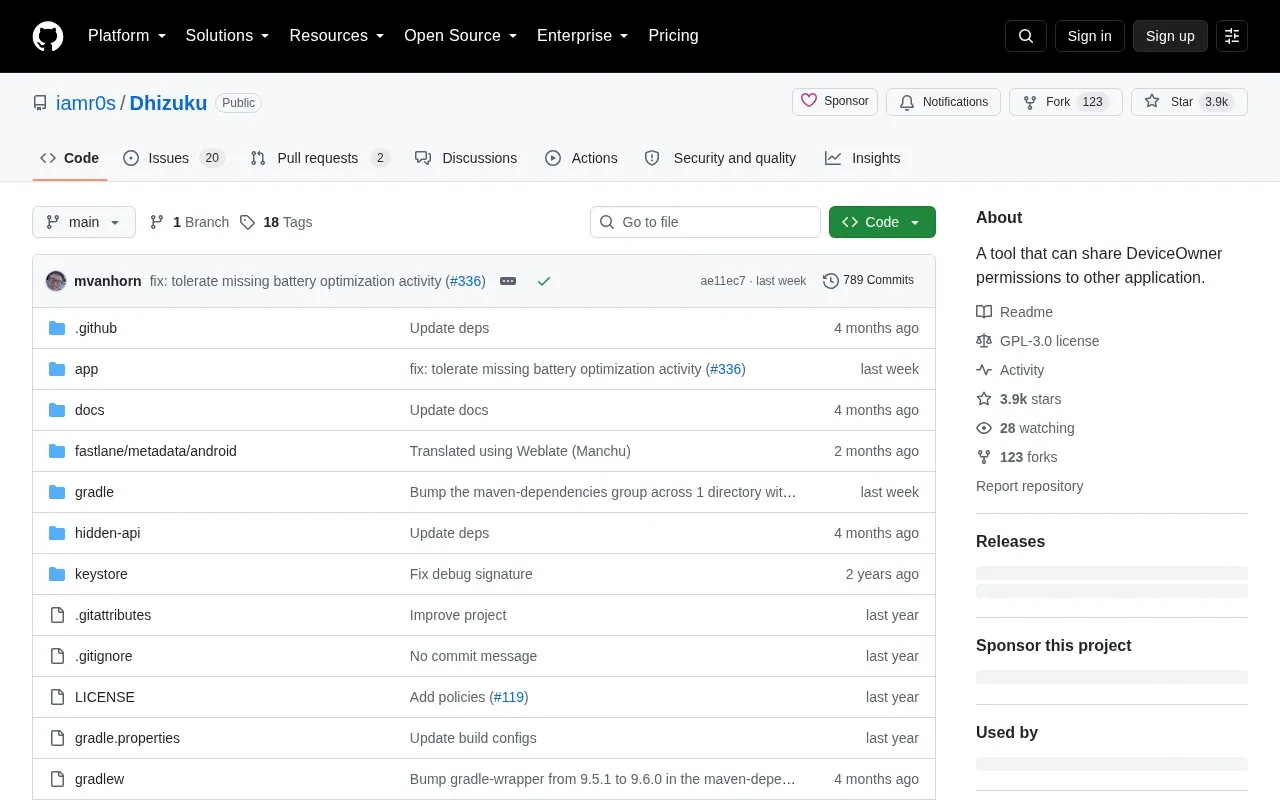Open the #336 pull request link in app row
This screenshot has width=1280, height=800.
(x=726, y=369)
